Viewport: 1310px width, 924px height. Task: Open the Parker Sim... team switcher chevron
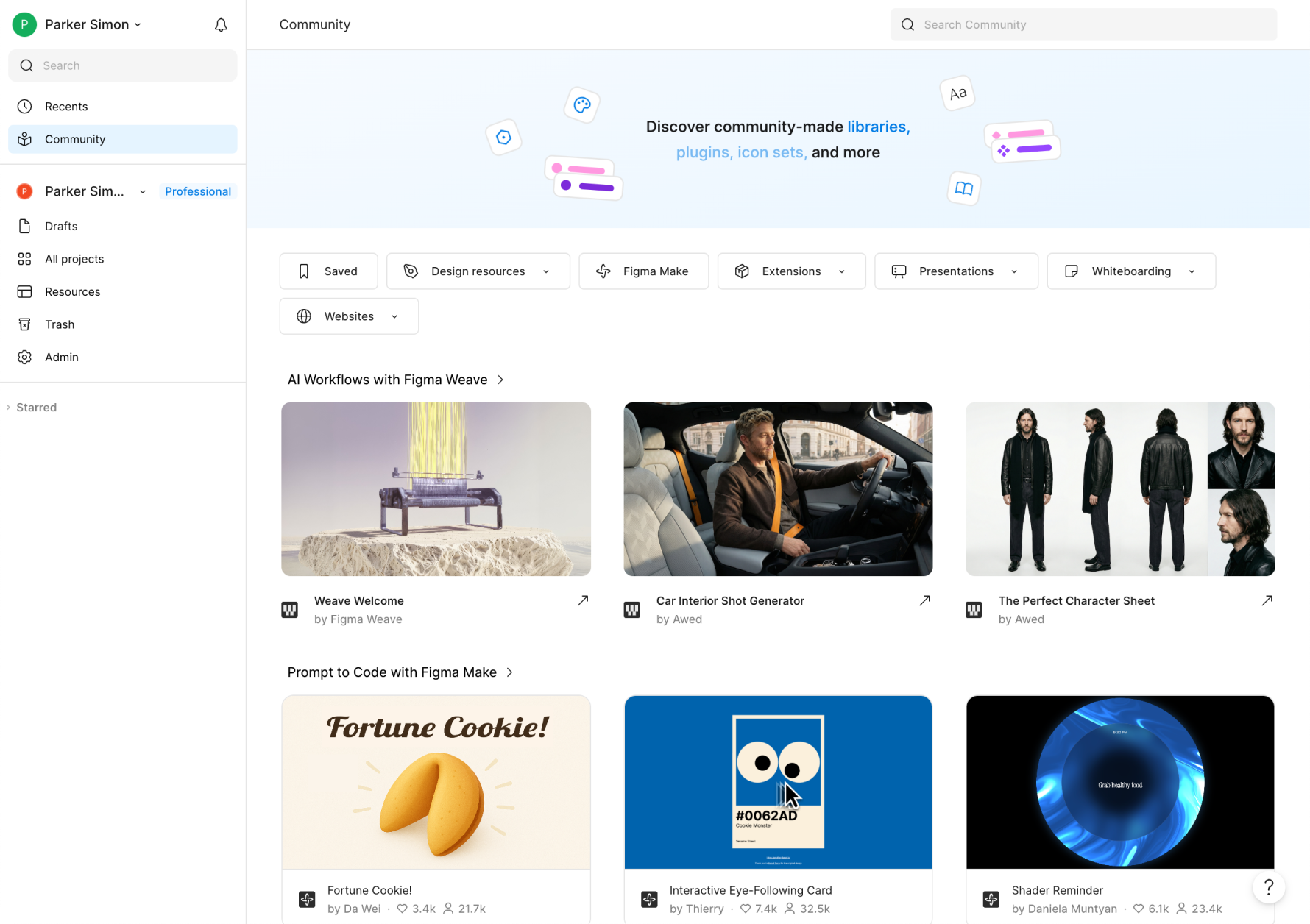coord(143,192)
